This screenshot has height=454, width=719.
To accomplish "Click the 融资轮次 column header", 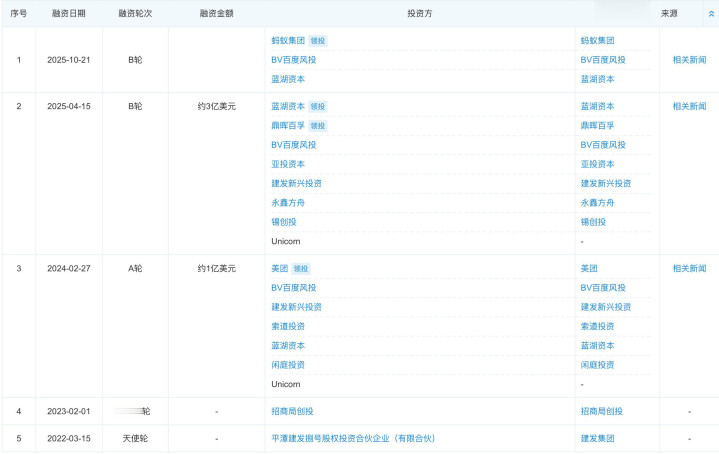I will (x=135, y=13).
